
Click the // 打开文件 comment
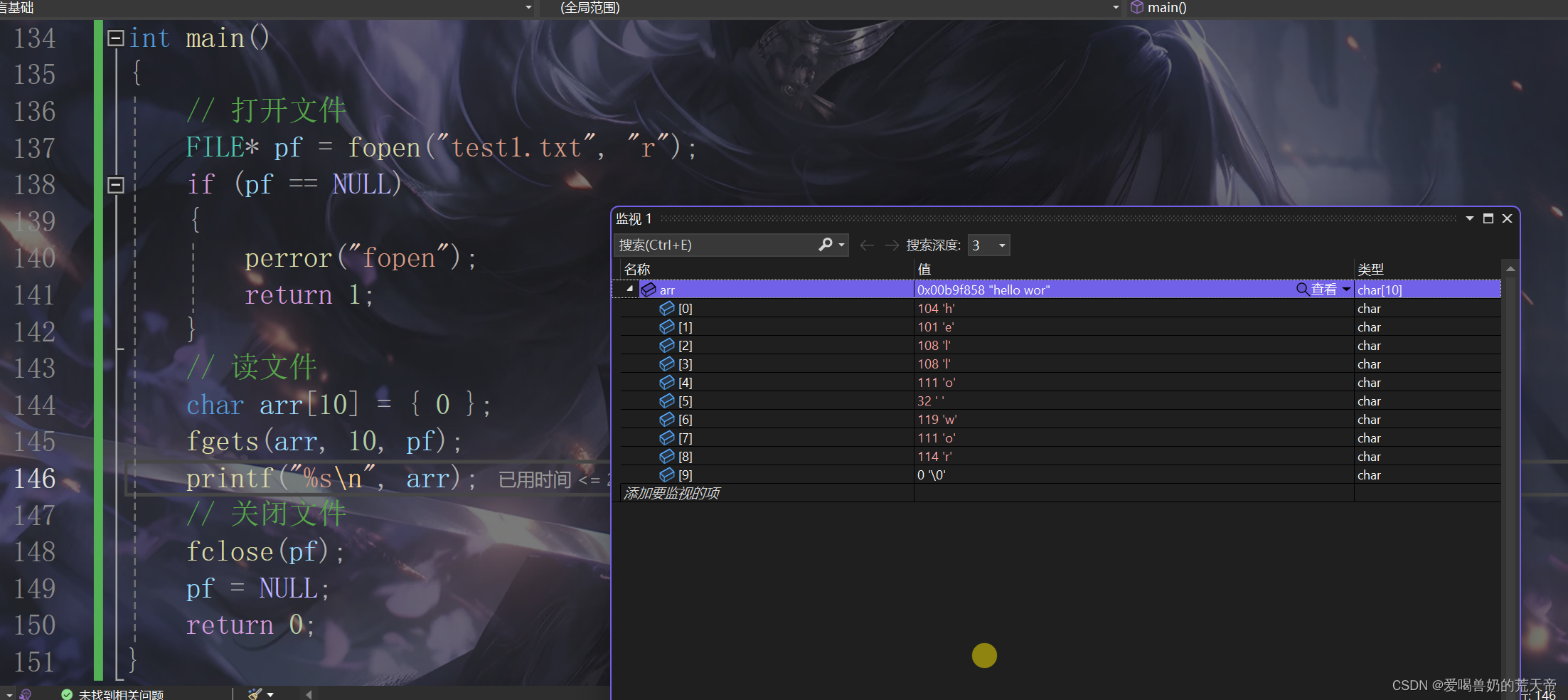(x=266, y=111)
